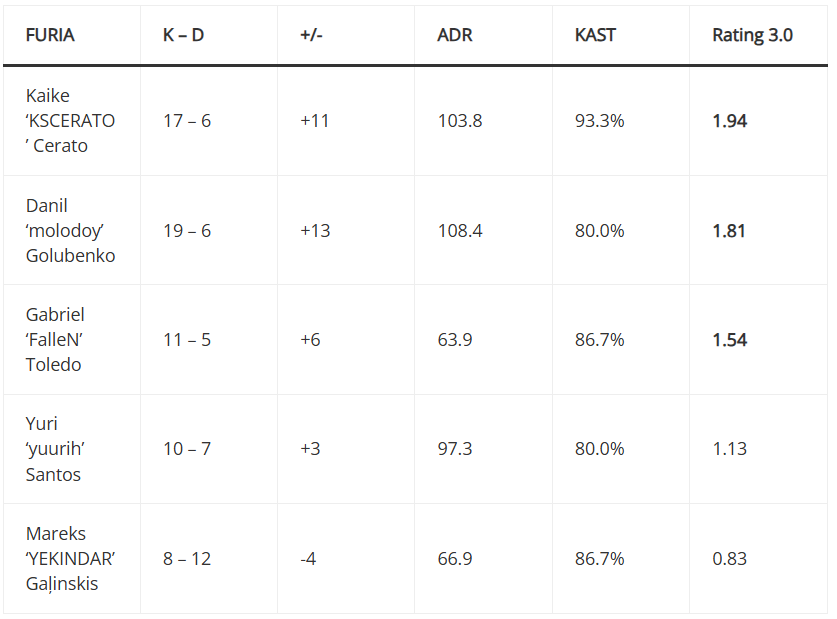Image resolution: width=837 pixels, height=619 pixels.
Task: Select the 63.9 ADR cell
Action: coord(455,340)
